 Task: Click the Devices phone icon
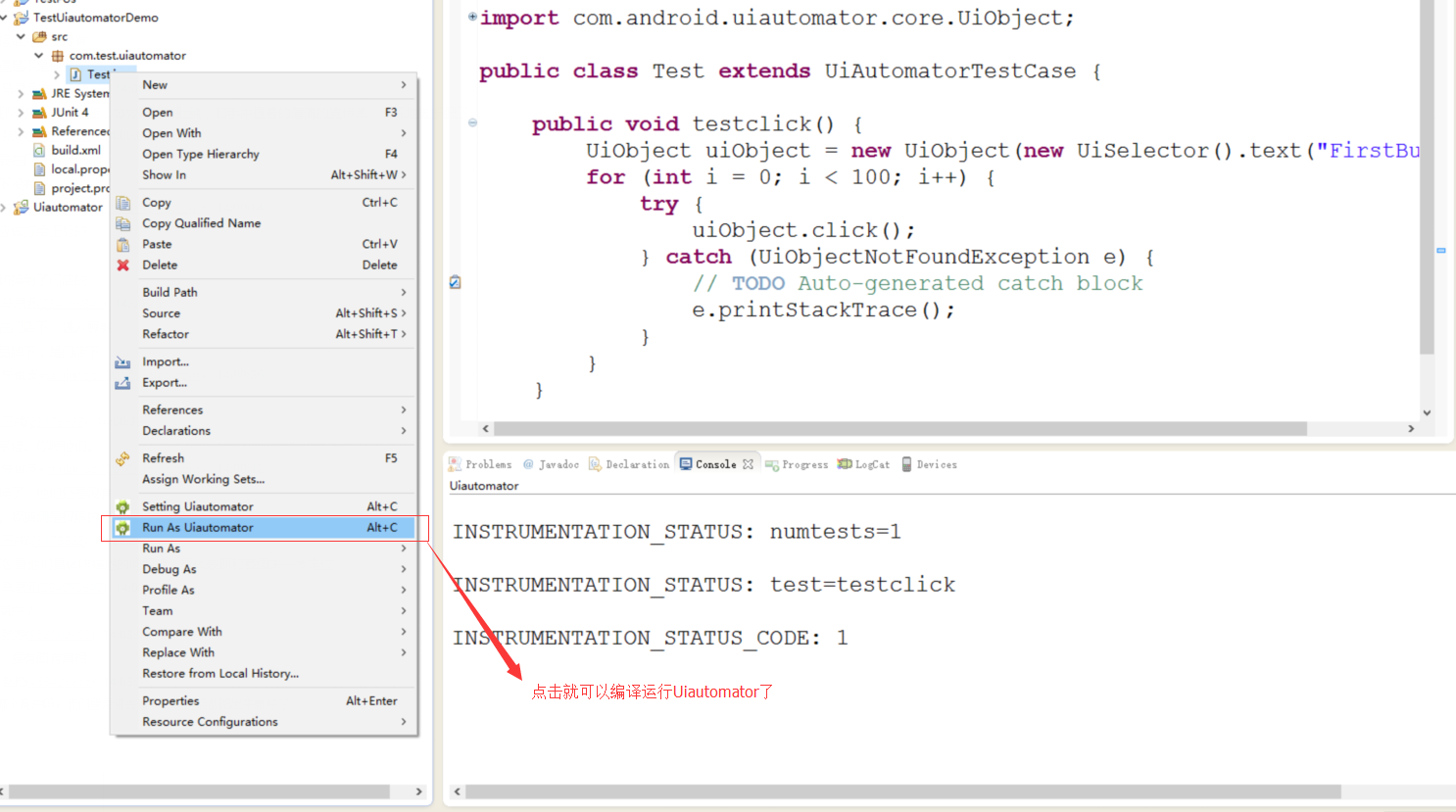[x=906, y=464]
